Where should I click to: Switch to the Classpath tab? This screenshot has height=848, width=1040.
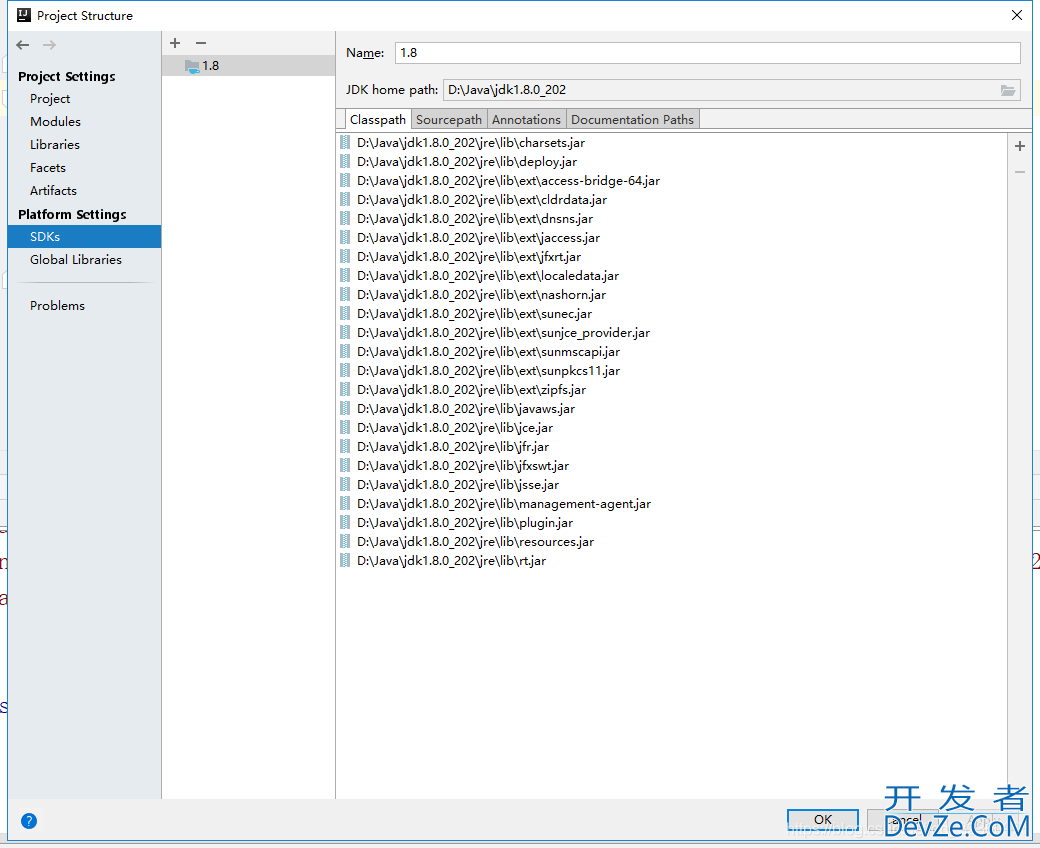tap(377, 119)
